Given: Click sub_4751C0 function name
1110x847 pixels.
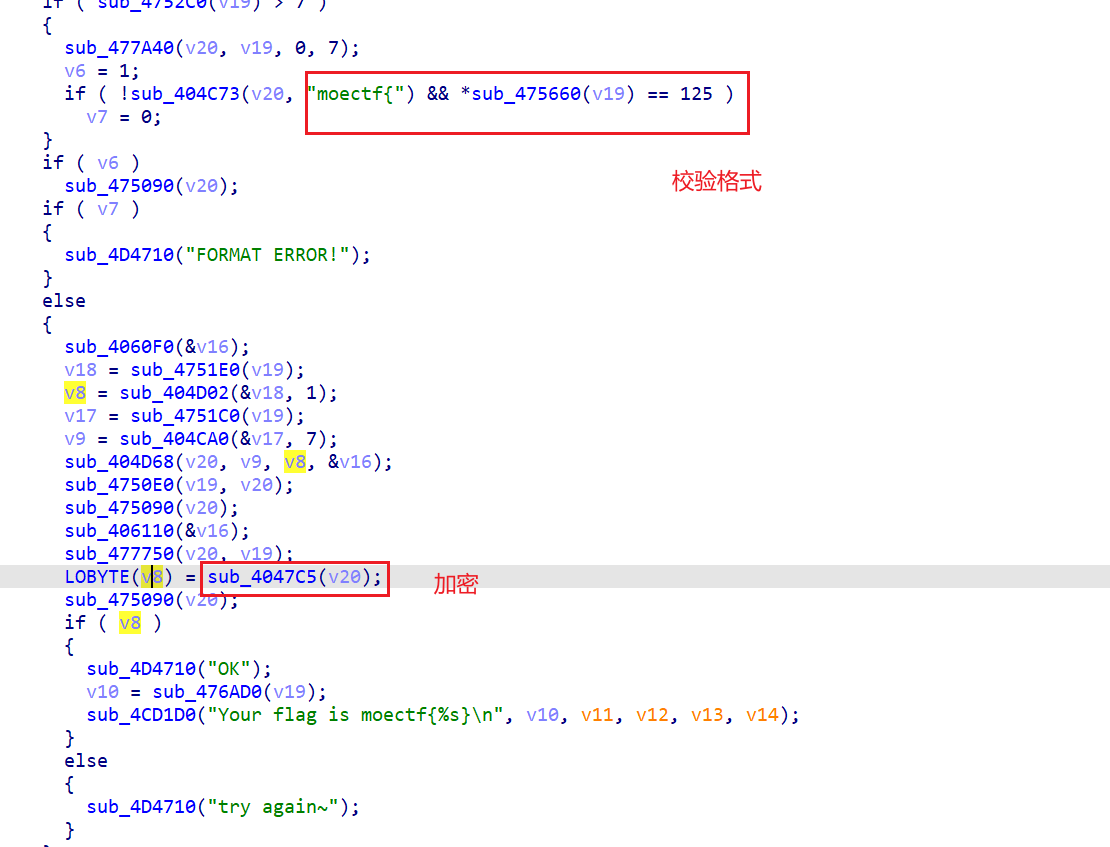Looking at the screenshot, I should [x=185, y=416].
